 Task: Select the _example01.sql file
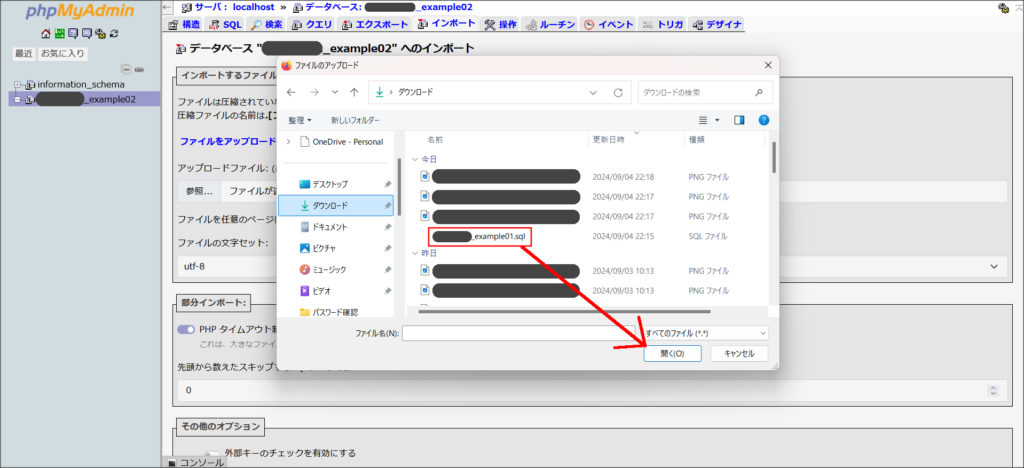click(x=480, y=236)
